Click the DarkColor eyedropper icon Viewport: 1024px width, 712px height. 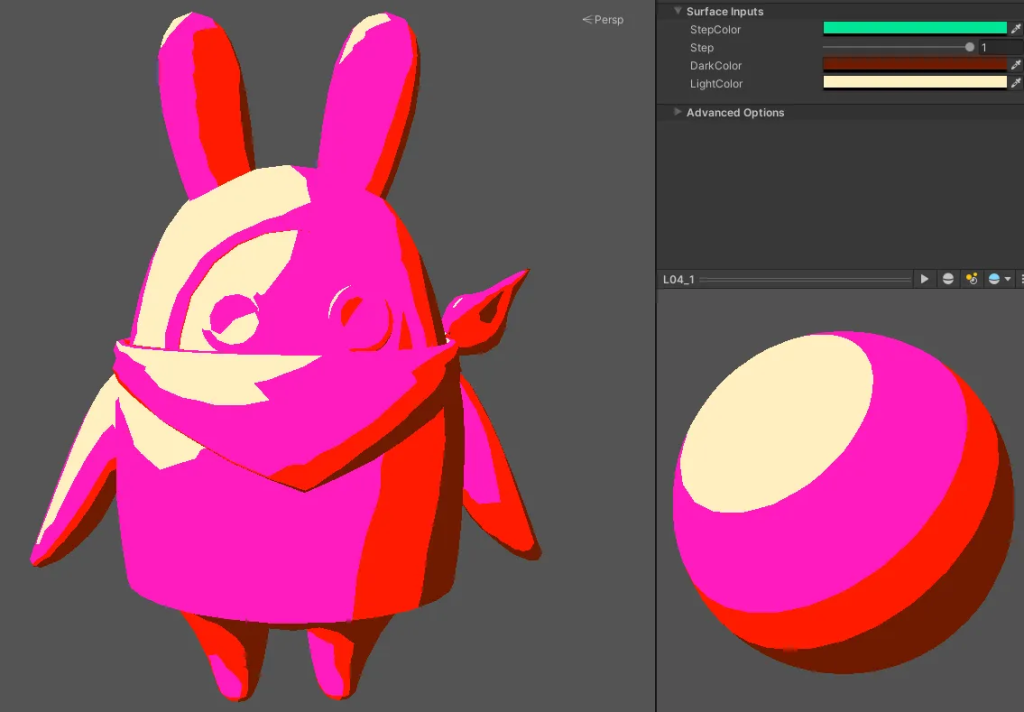point(1016,65)
